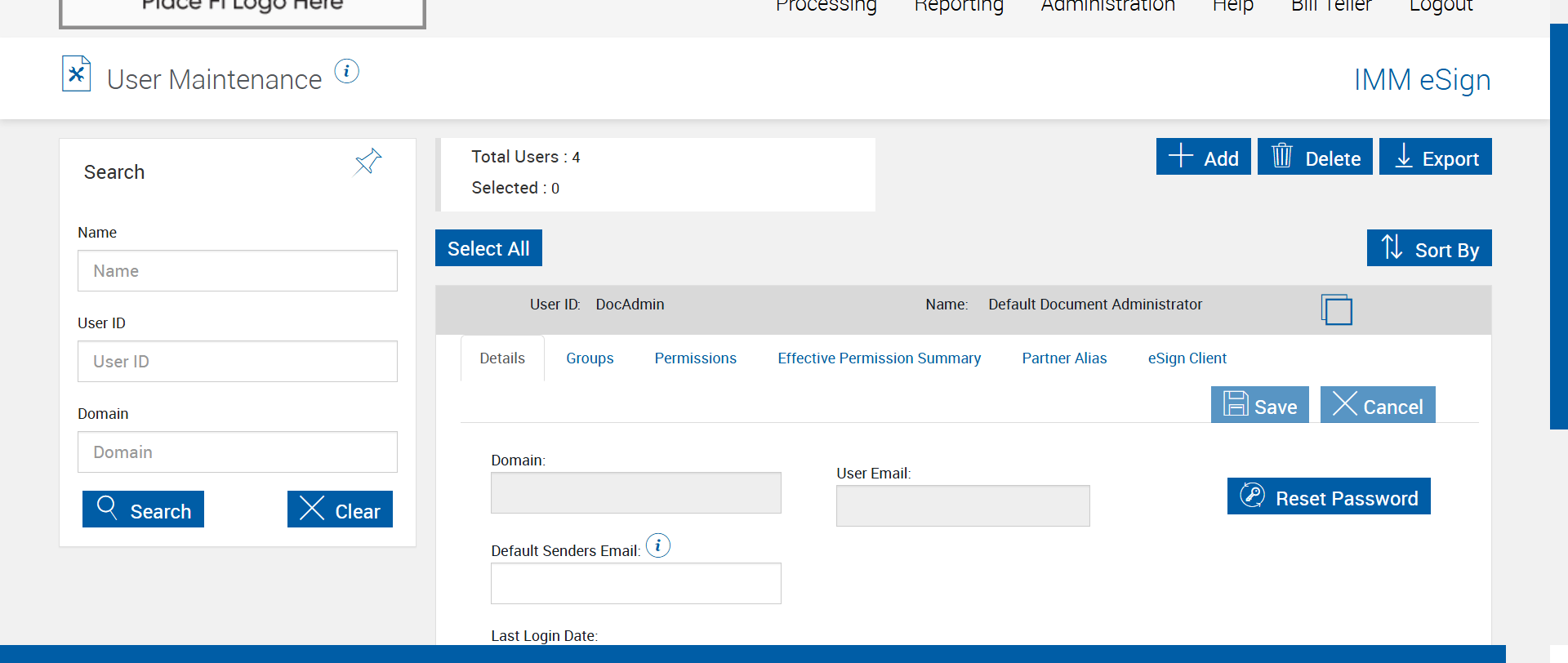Screen dimensions: 1568x663
Task: Click the User Maintenance page icon
Action: point(76,74)
